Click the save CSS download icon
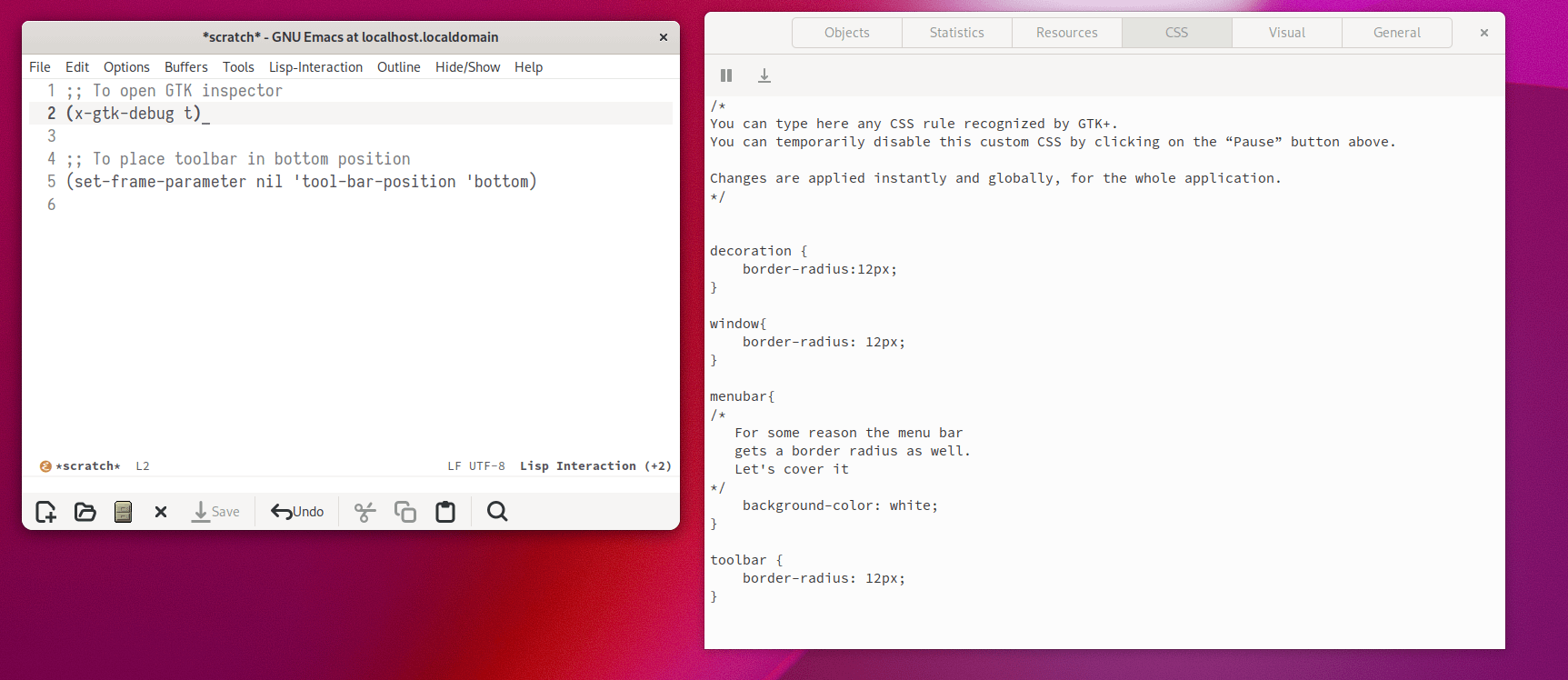This screenshot has width=1568, height=680. pos(764,75)
